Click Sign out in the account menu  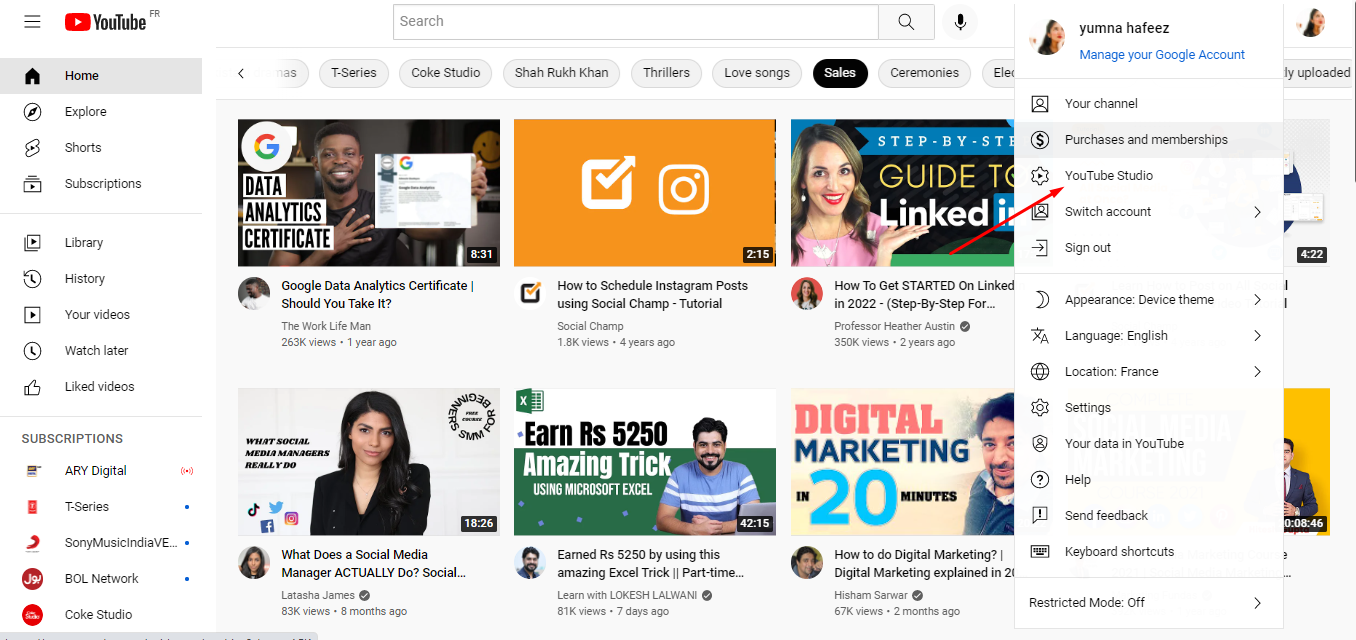click(1089, 247)
